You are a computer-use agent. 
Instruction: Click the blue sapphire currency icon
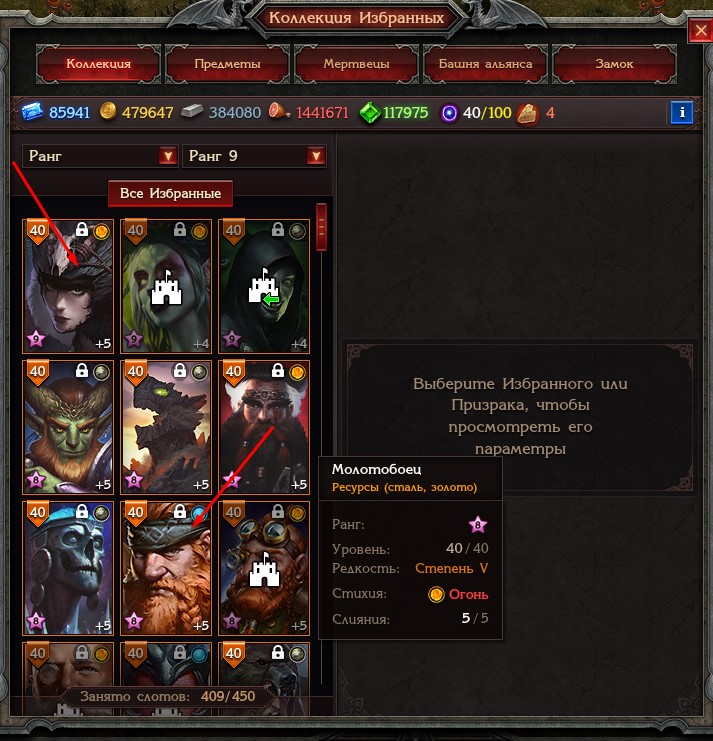(32, 112)
